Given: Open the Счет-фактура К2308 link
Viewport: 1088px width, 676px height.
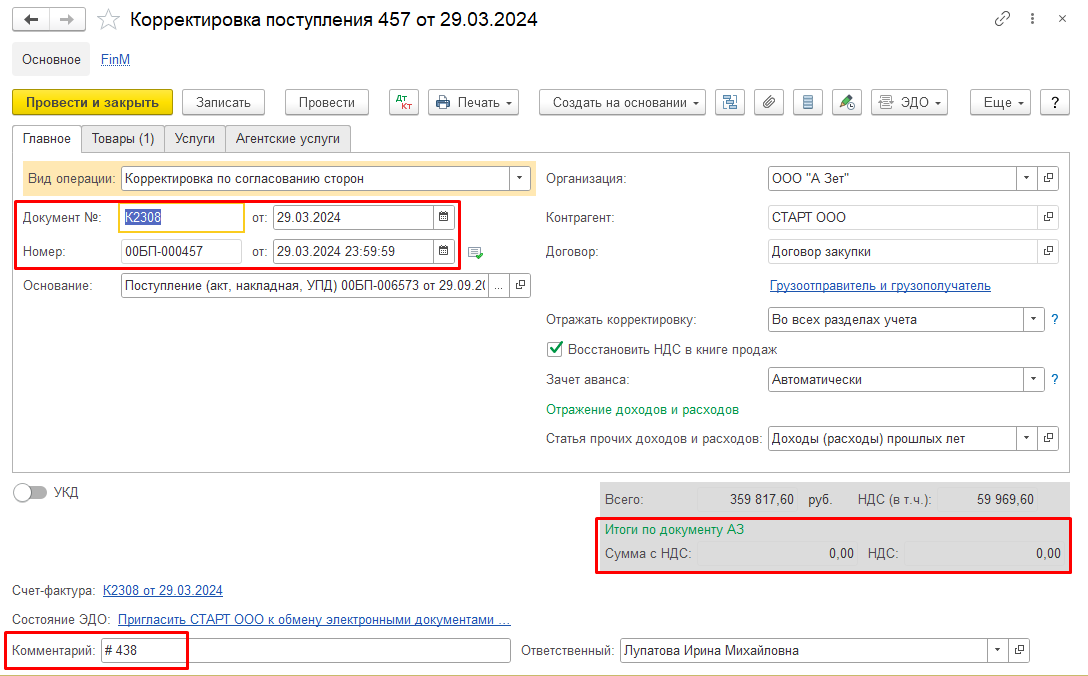Looking at the screenshot, I should point(163,590).
